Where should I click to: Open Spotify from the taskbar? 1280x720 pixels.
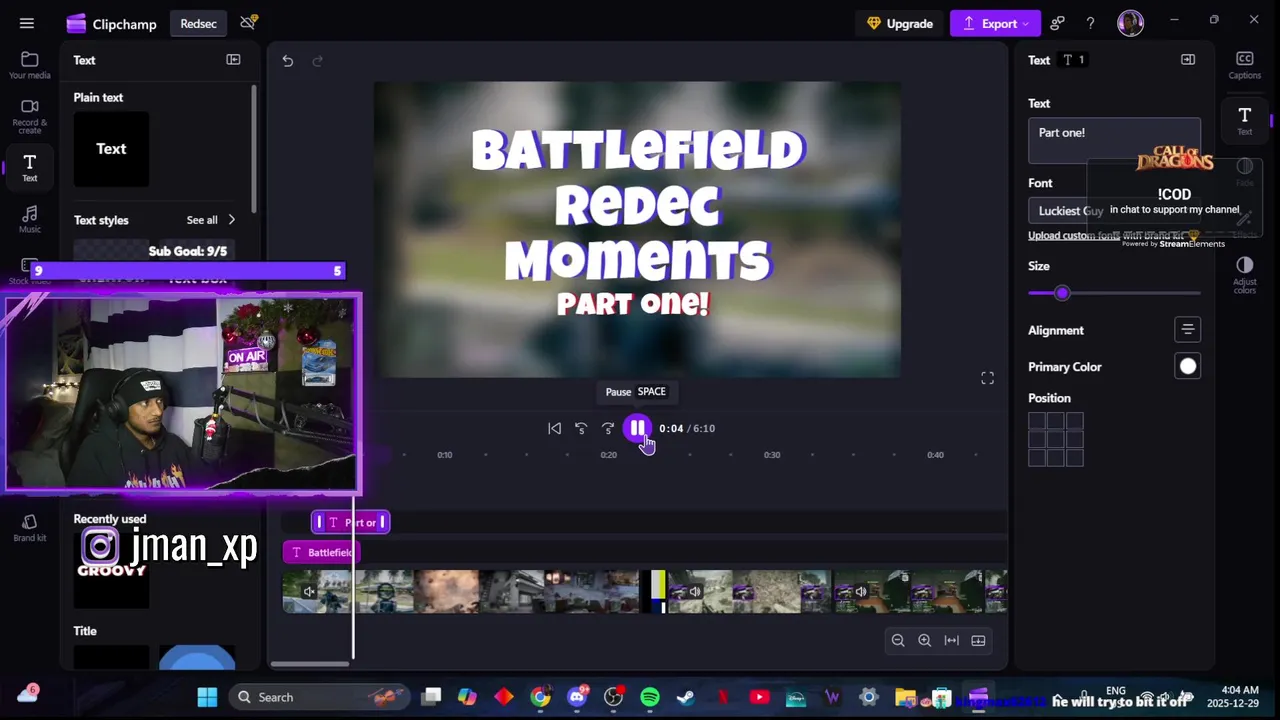[650, 697]
